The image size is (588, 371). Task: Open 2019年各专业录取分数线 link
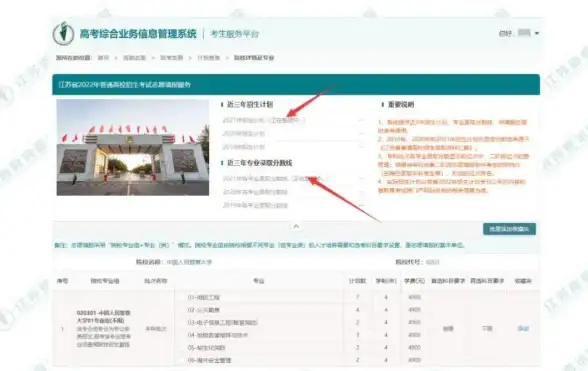(255, 205)
